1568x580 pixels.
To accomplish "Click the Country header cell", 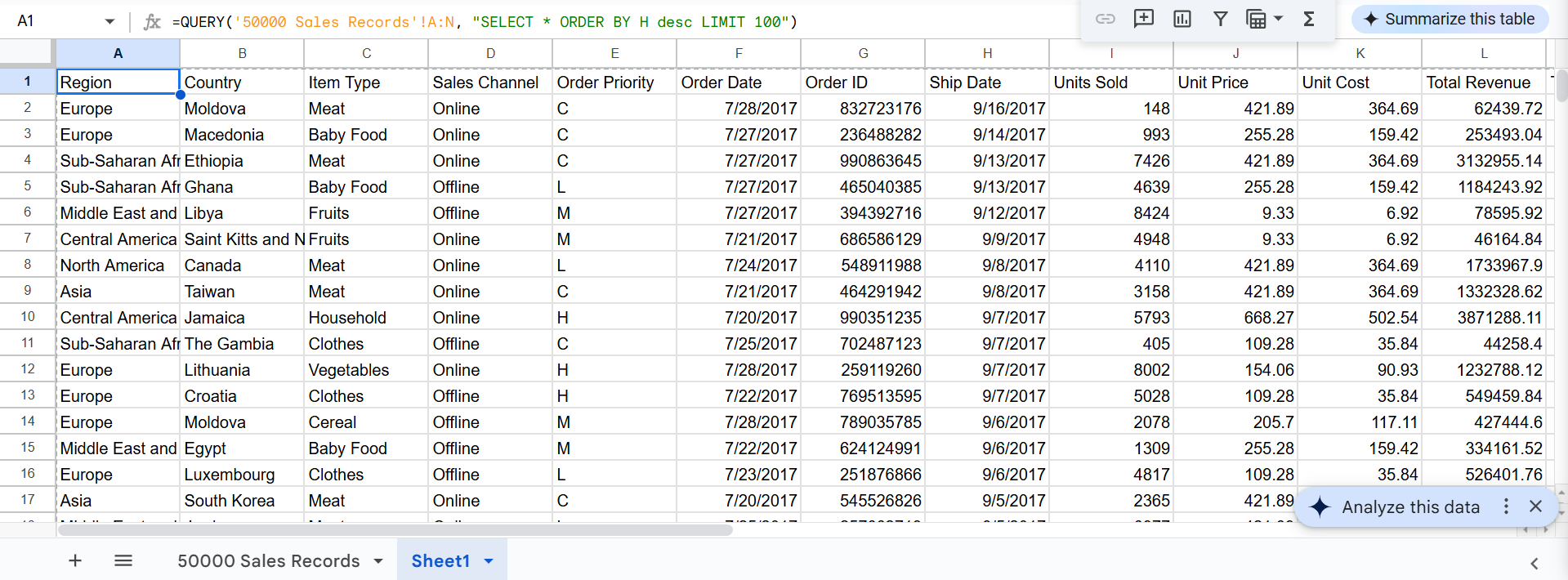I will (x=242, y=82).
